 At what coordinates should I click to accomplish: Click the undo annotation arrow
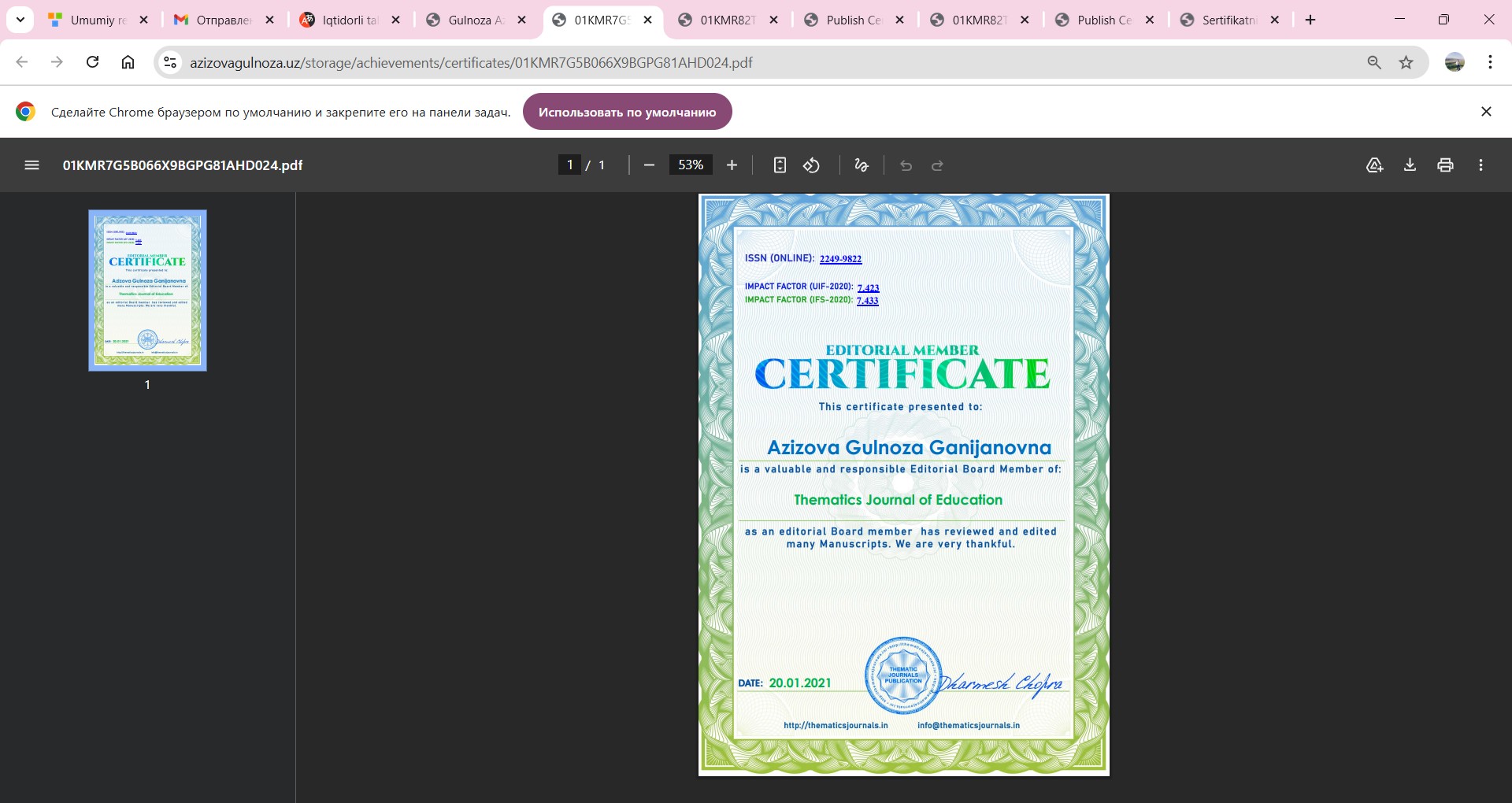click(906, 165)
